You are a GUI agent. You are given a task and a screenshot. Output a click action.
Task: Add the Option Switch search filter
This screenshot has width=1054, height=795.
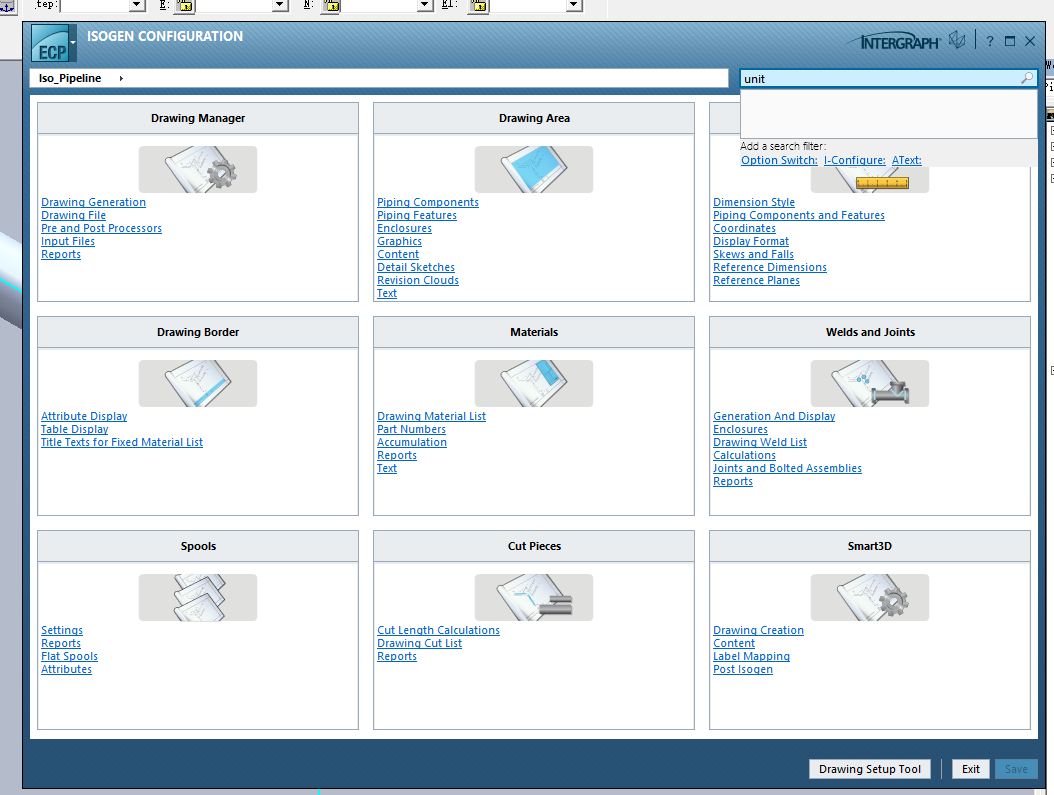(x=779, y=160)
